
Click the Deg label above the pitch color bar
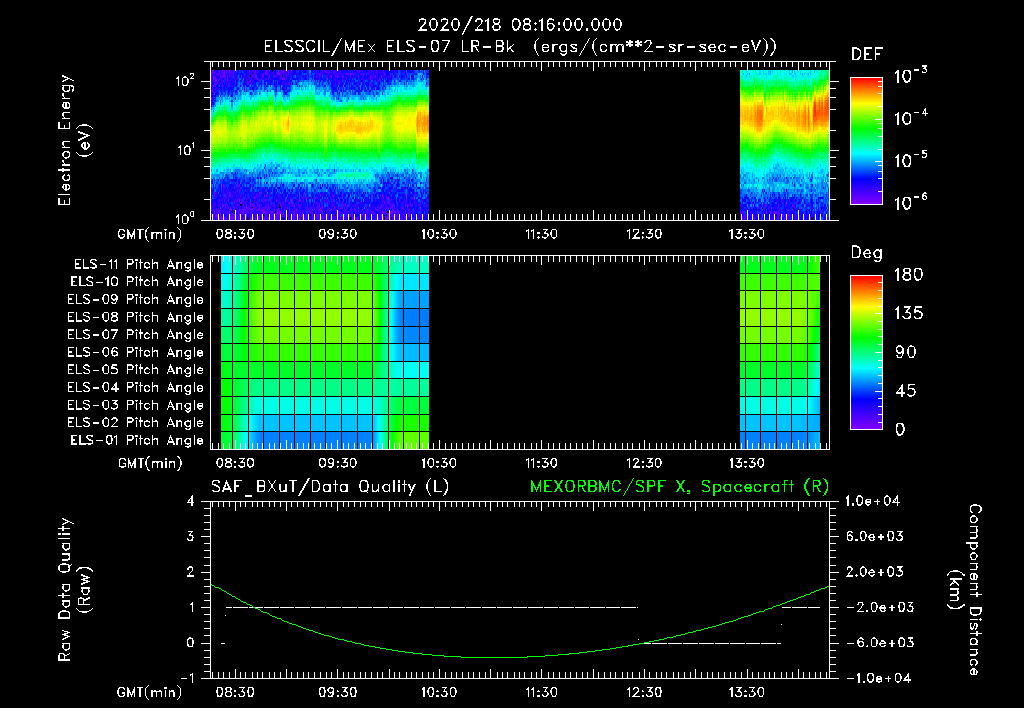867,253
